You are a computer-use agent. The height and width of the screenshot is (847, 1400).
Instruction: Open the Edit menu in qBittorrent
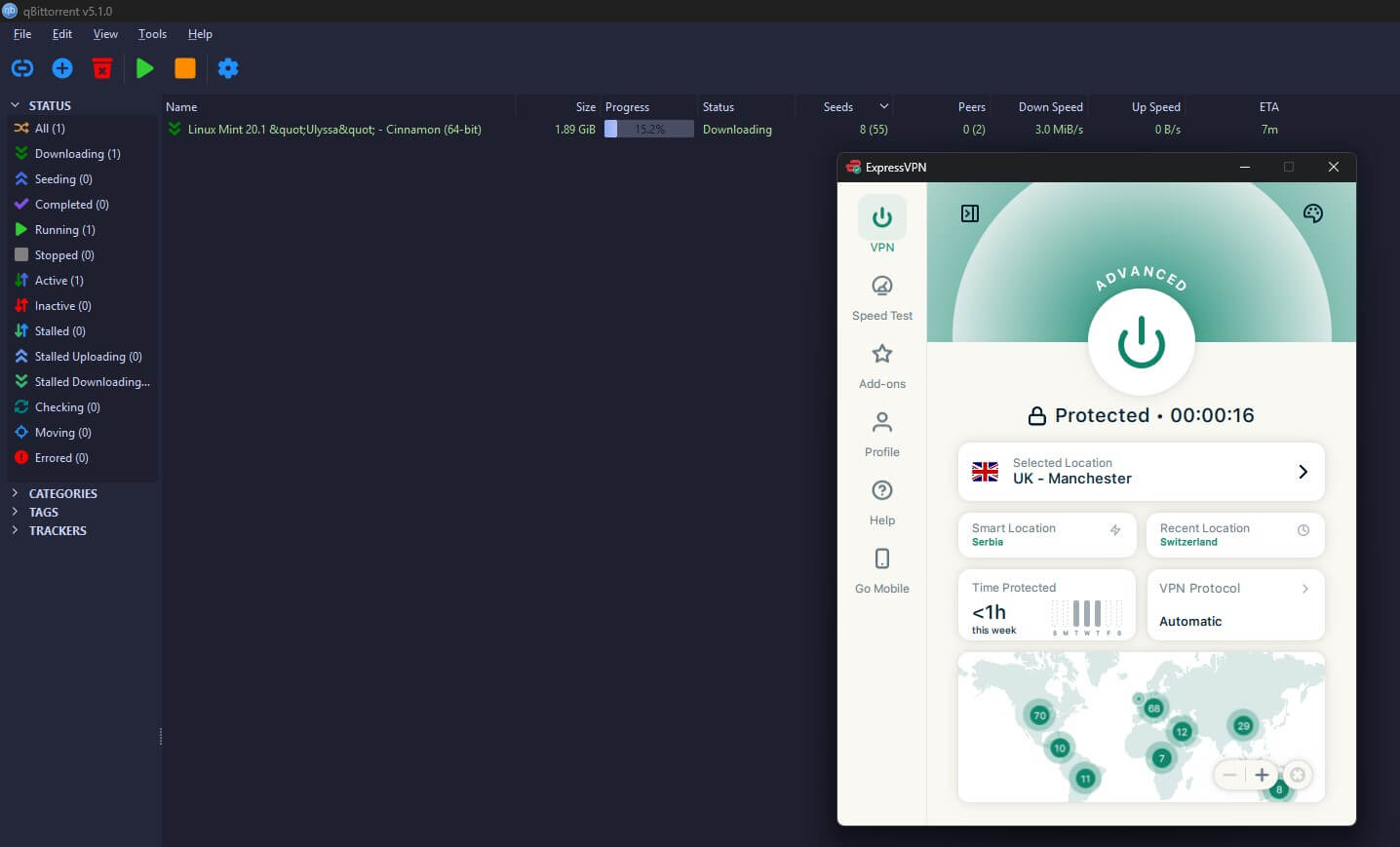pos(62,34)
